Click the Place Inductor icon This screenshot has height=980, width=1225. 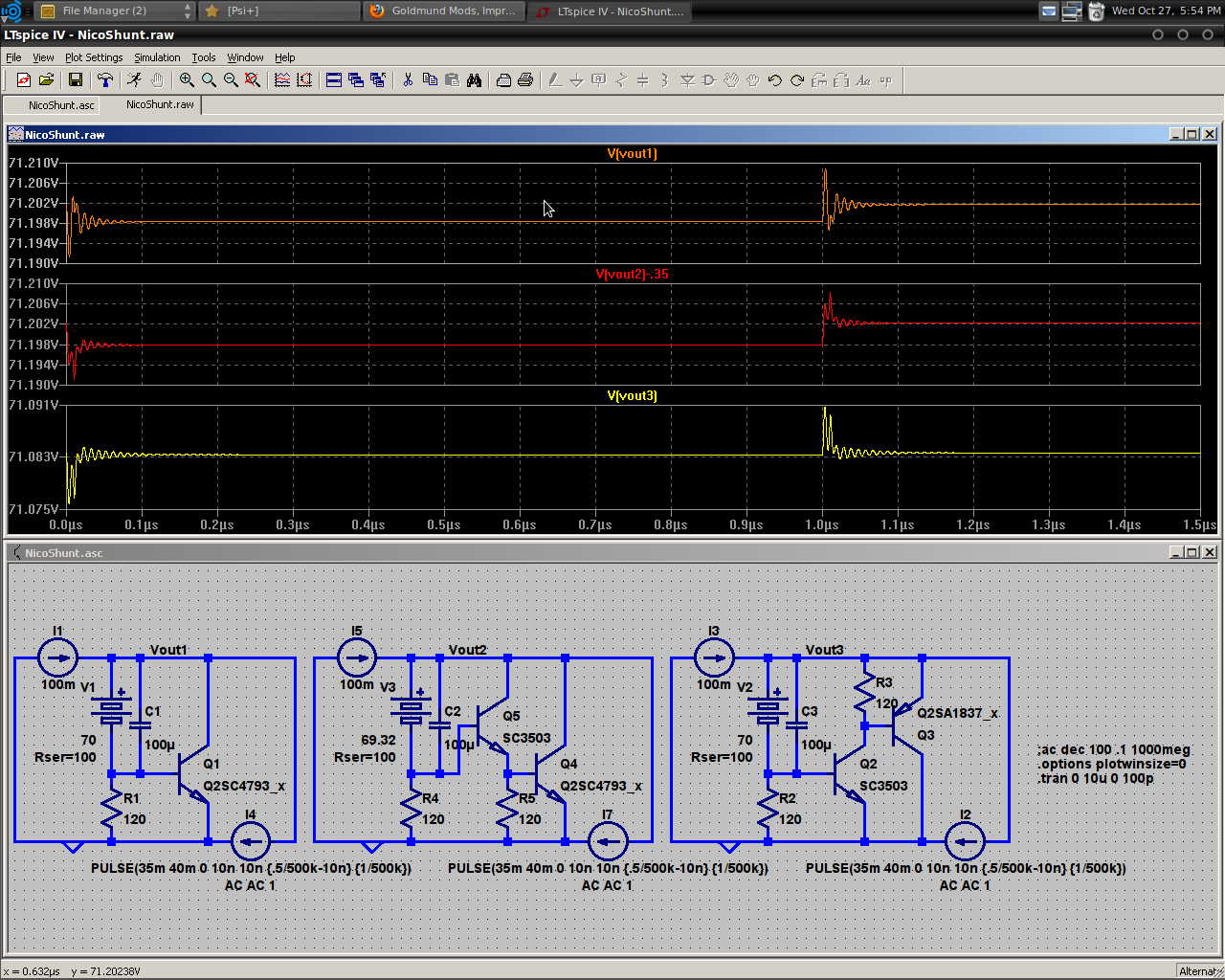pyautogui.click(x=665, y=80)
